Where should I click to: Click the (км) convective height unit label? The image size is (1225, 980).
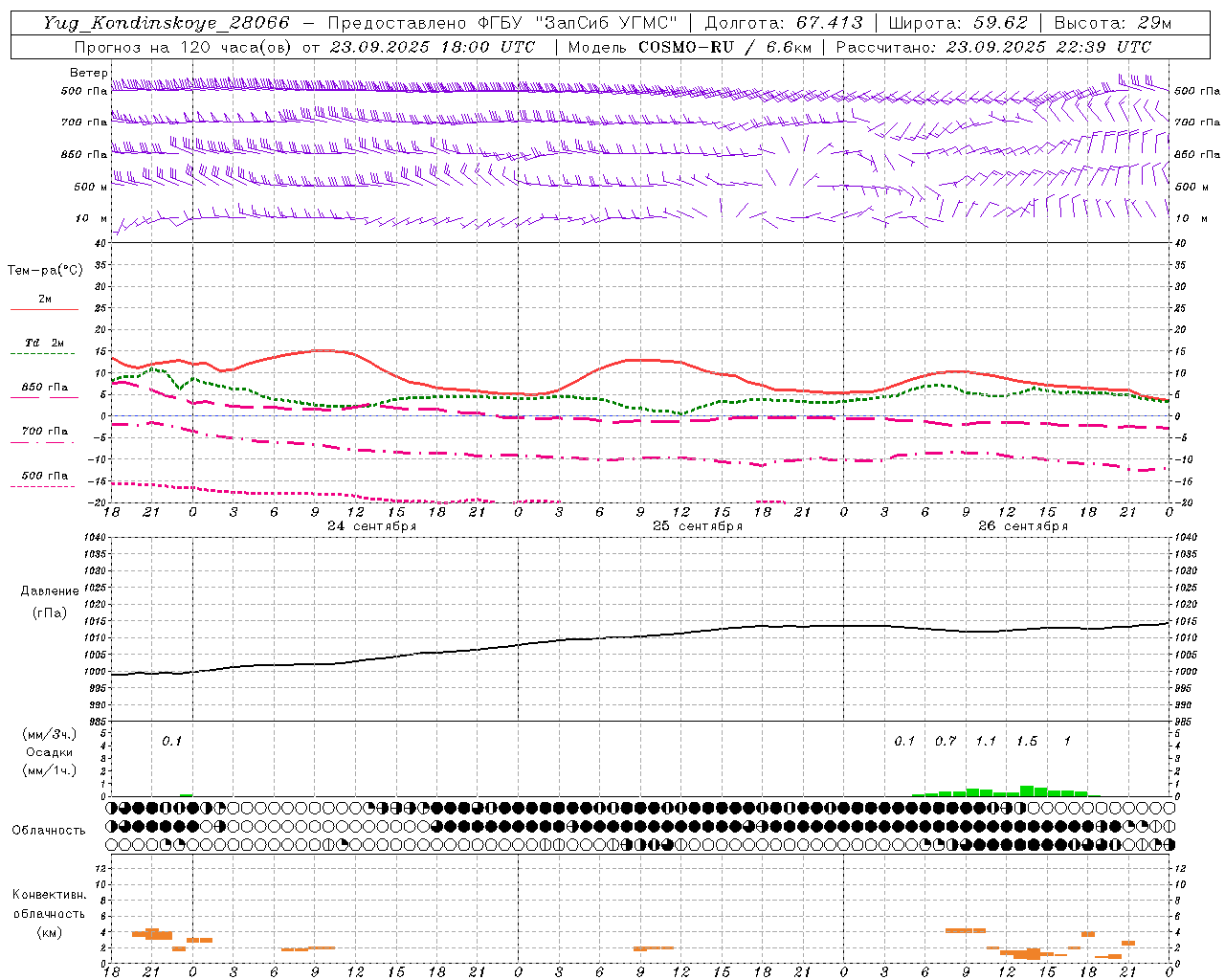(x=49, y=932)
